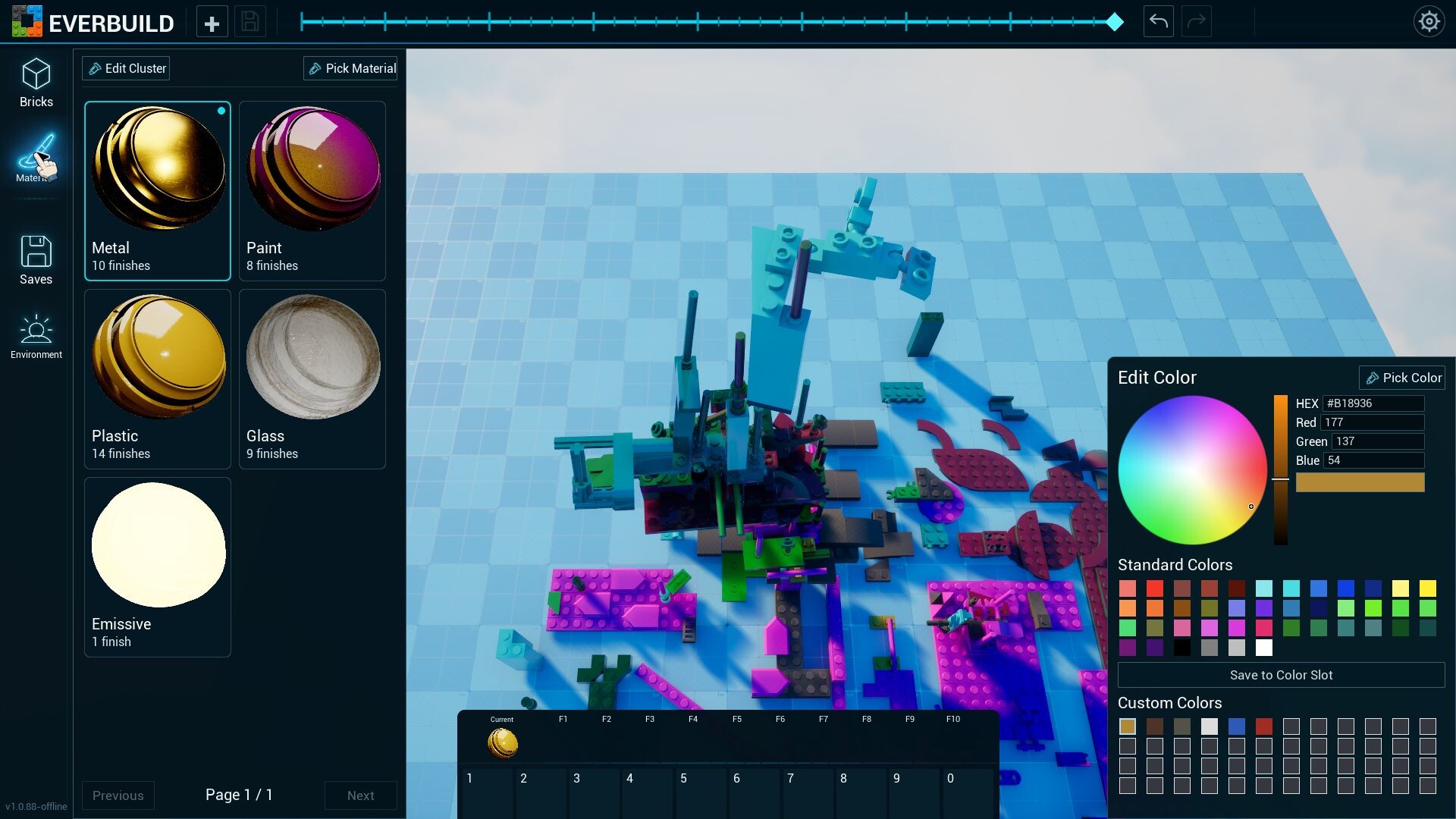Select the red custom color slot
Viewport: 1456px width, 819px height.
click(x=1264, y=726)
